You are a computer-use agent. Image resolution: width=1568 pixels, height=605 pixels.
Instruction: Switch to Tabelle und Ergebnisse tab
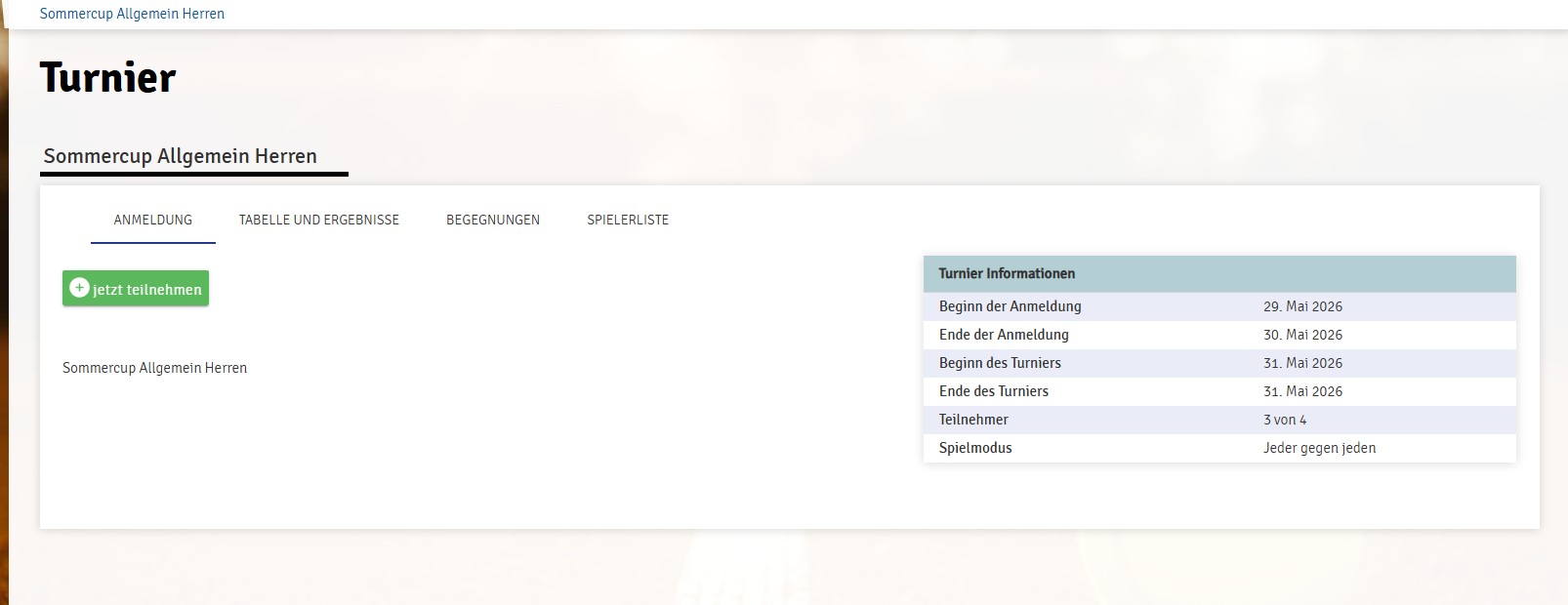[x=319, y=220]
